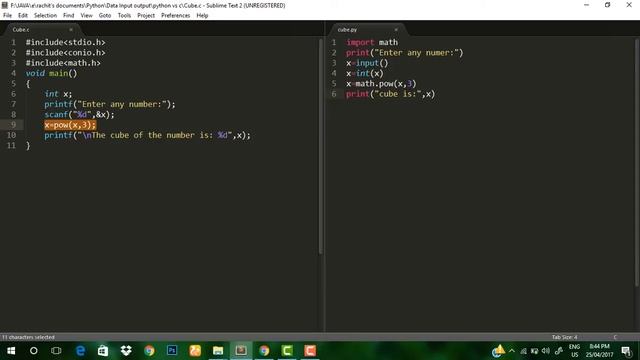Screen dimensions: 640x360
Task: Open the Help menu
Action: point(202,16)
